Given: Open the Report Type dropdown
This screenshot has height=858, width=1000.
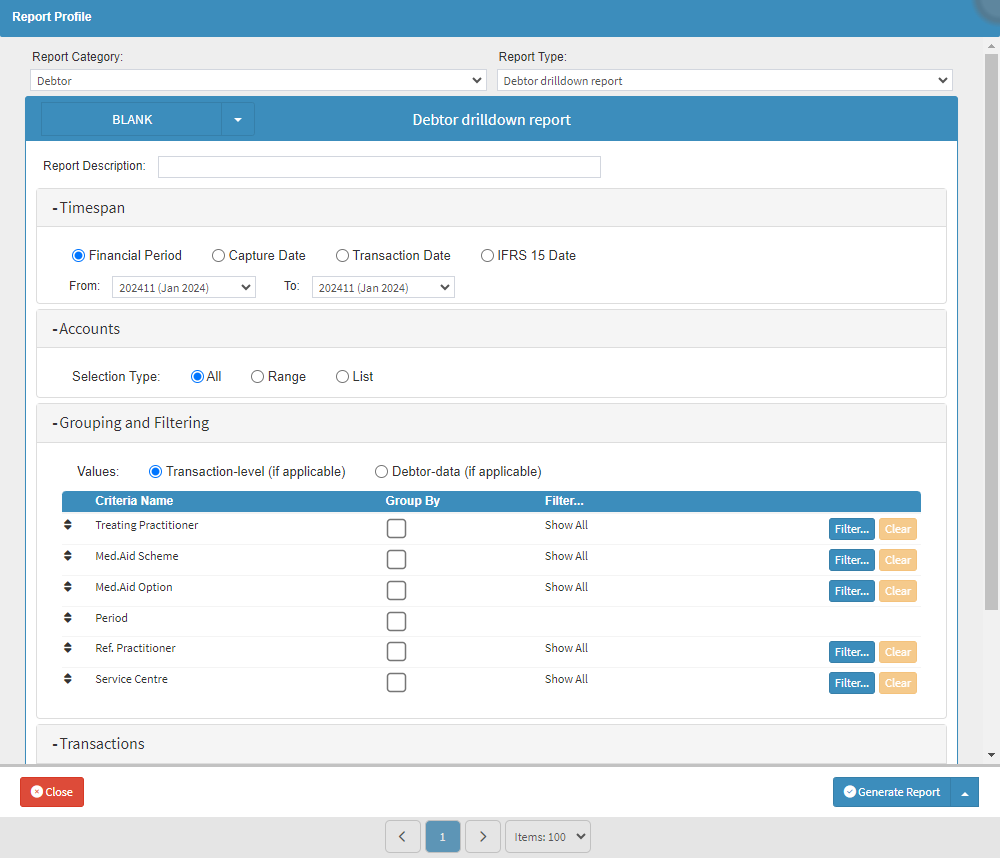Looking at the screenshot, I should (724, 80).
